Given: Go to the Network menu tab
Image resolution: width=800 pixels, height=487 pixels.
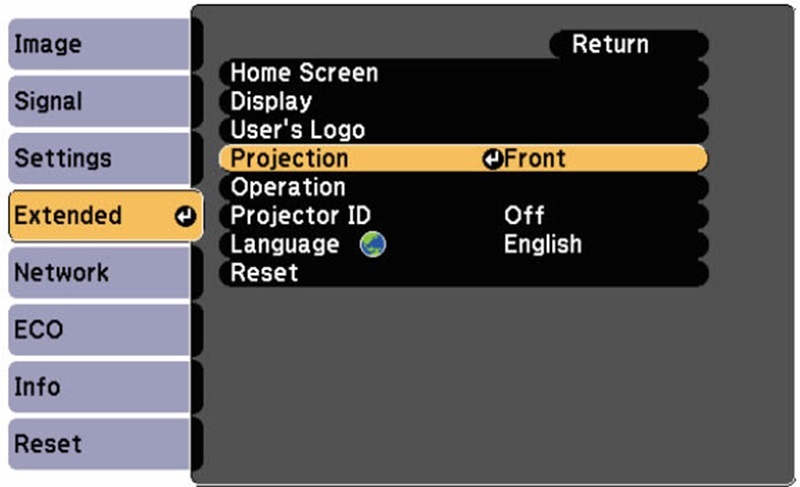Looking at the screenshot, I should click(x=101, y=272).
